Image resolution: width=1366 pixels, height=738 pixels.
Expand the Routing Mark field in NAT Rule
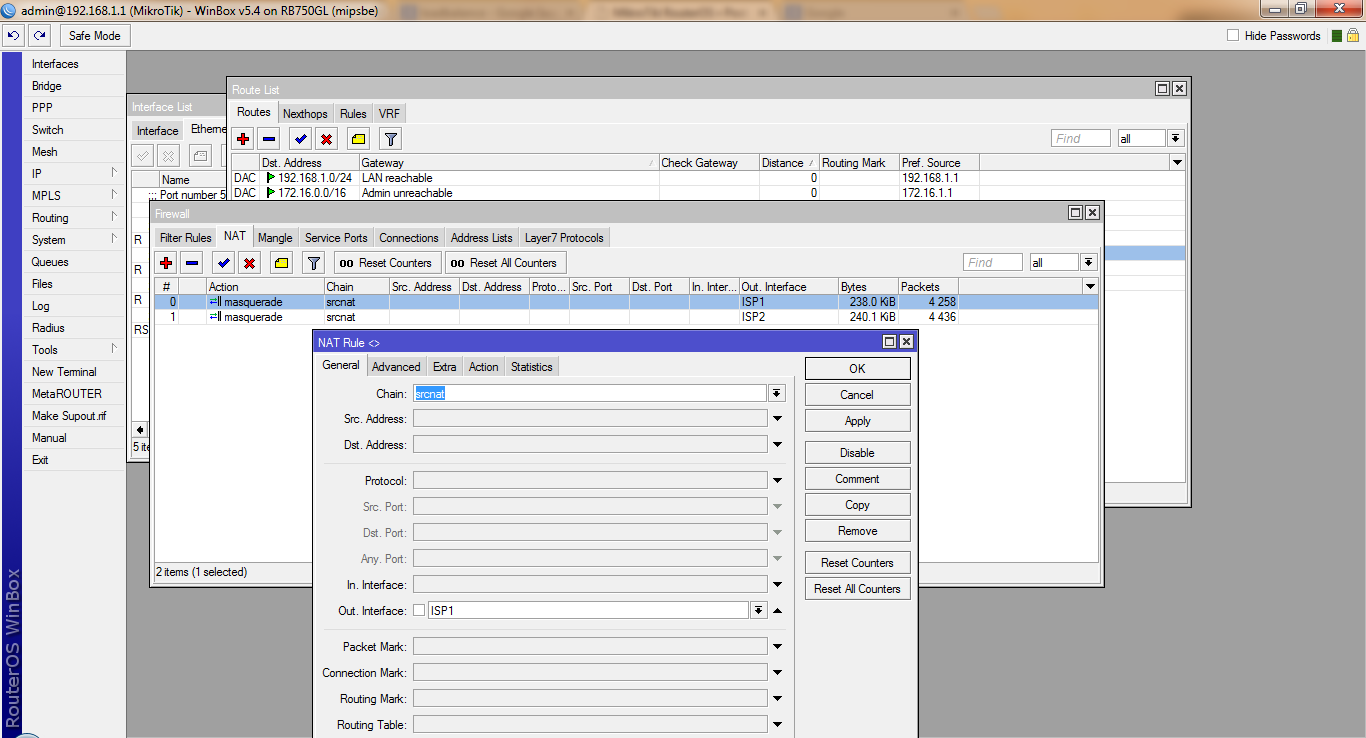click(777, 699)
